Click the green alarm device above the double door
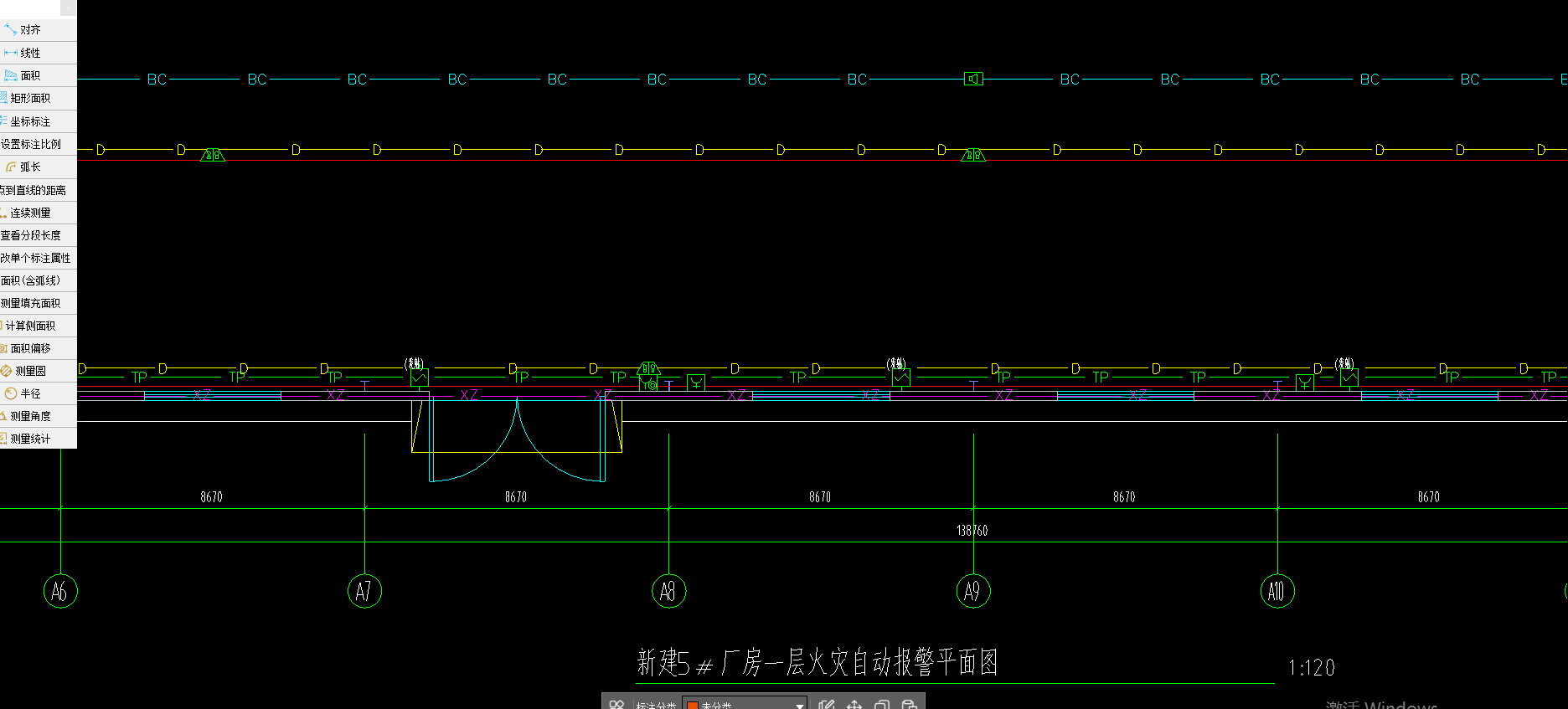Viewport: 1568px width, 709px height. click(648, 368)
